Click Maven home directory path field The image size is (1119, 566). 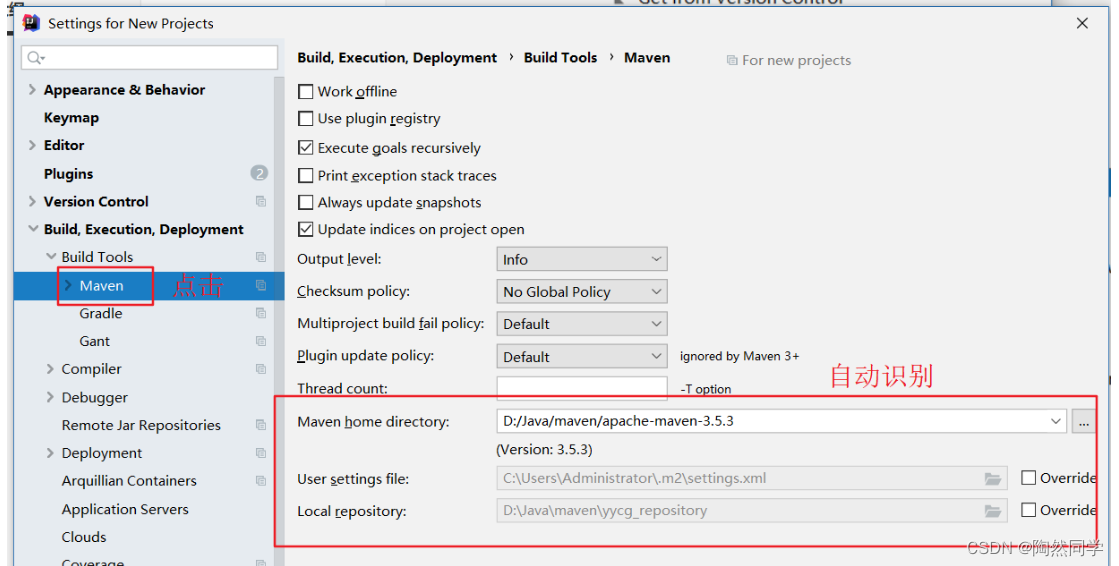pyautogui.click(x=781, y=421)
